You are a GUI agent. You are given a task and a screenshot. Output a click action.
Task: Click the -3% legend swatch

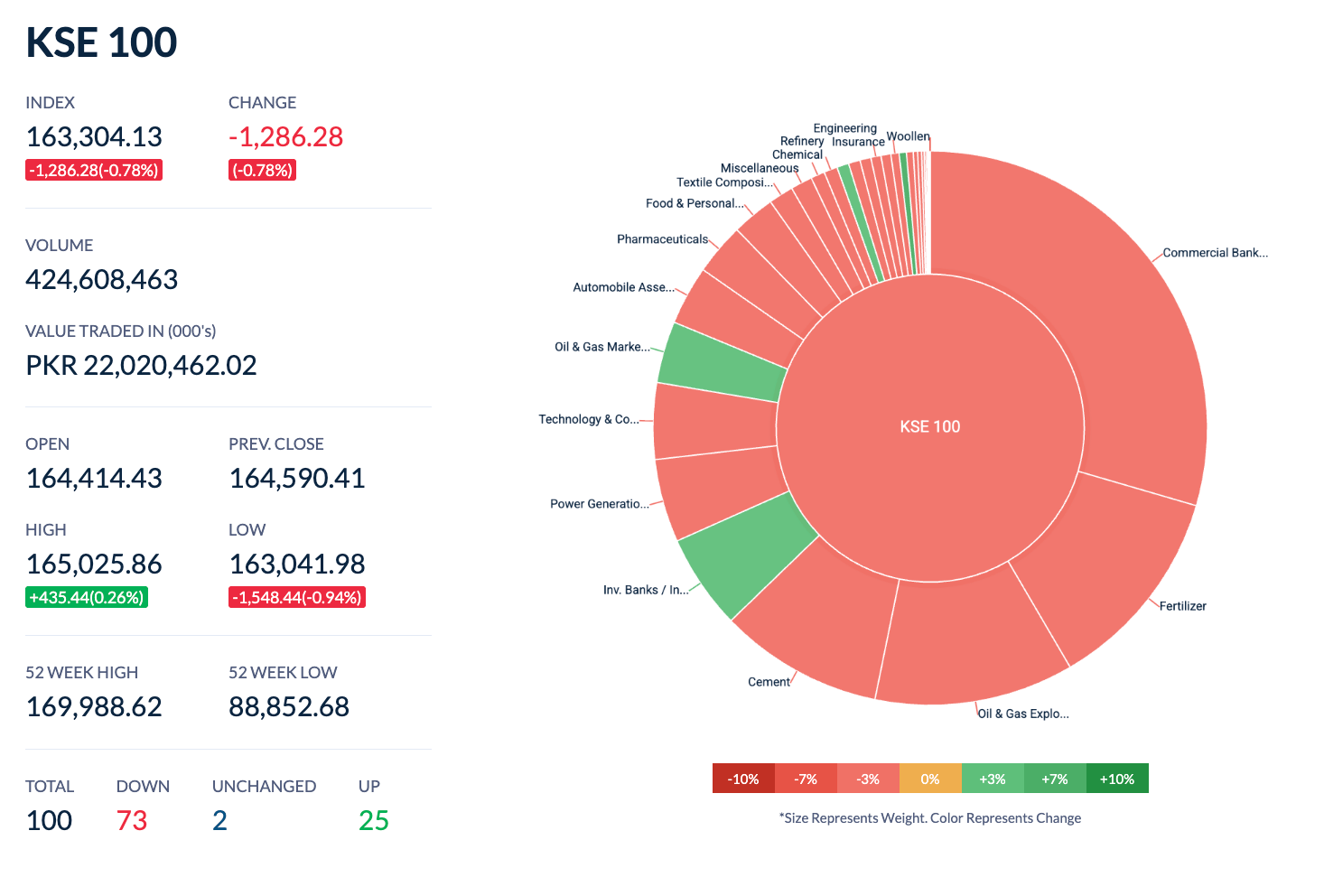coord(868,779)
